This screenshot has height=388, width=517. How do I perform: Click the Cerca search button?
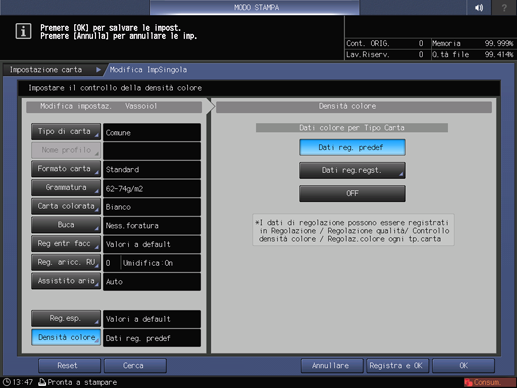[x=135, y=366]
